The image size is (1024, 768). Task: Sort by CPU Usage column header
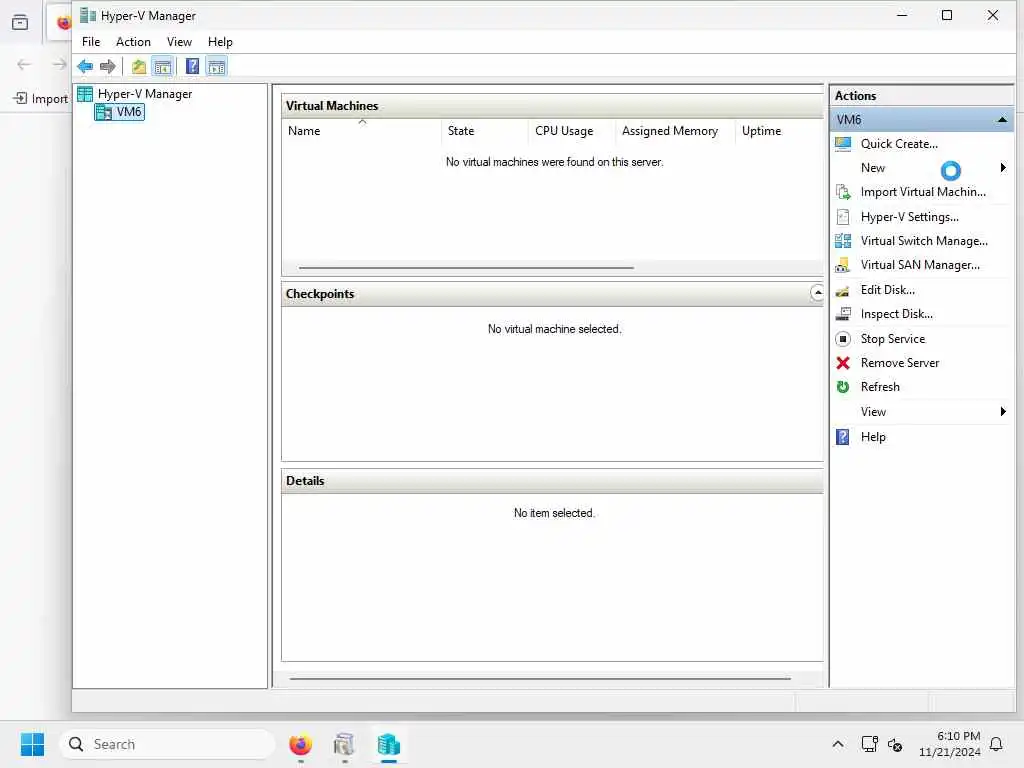click(571, 131)
